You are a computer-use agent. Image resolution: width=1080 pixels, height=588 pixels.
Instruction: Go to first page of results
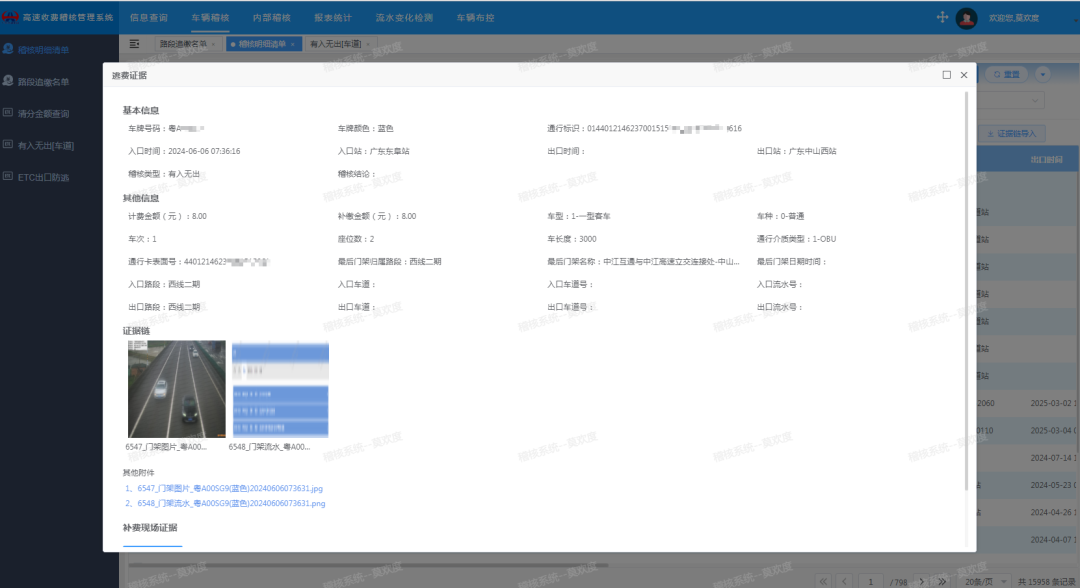(x=823, y=582)
